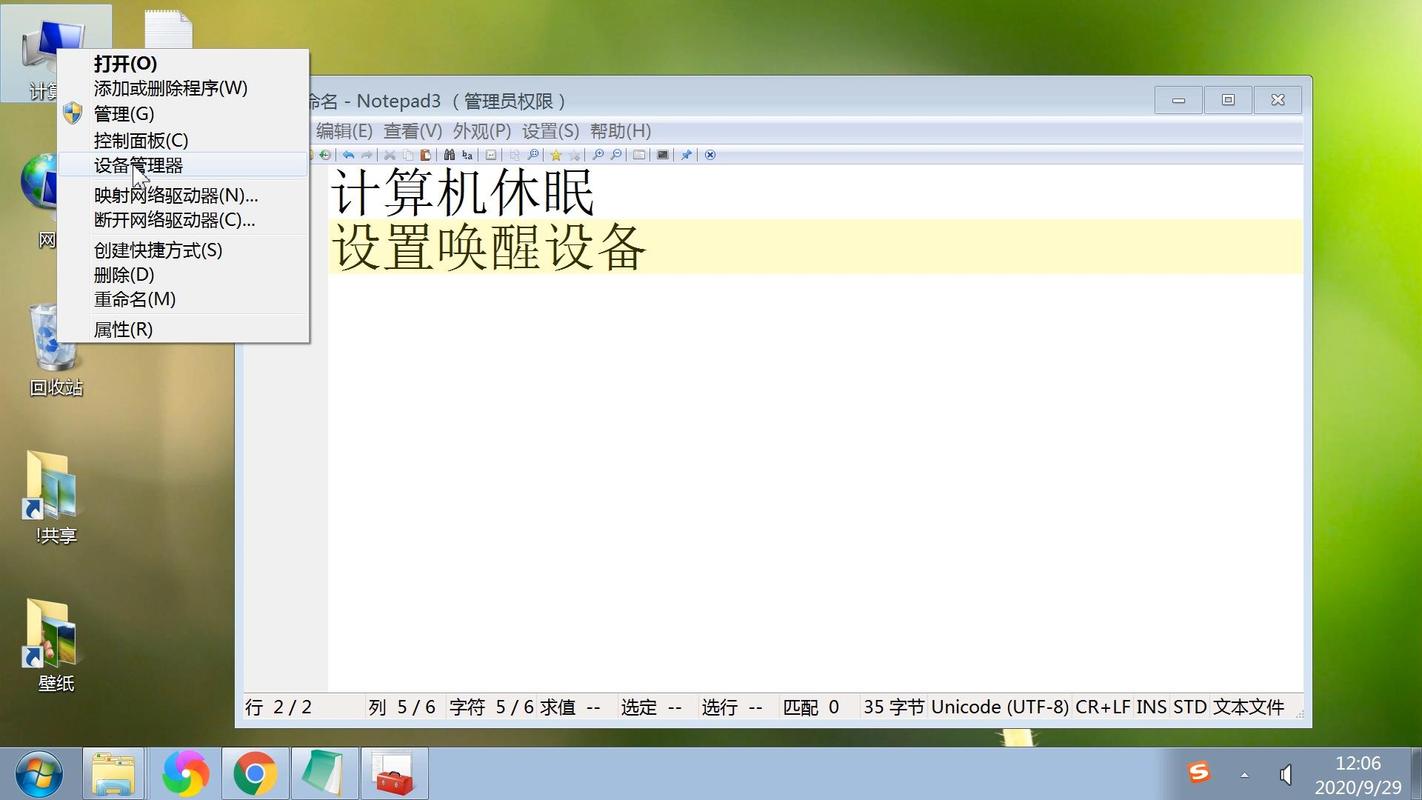The width and height of the screenshot is (1422, 800).
Task: Click the volume speaker in the system tray
Action: (x=1285, y=772)
